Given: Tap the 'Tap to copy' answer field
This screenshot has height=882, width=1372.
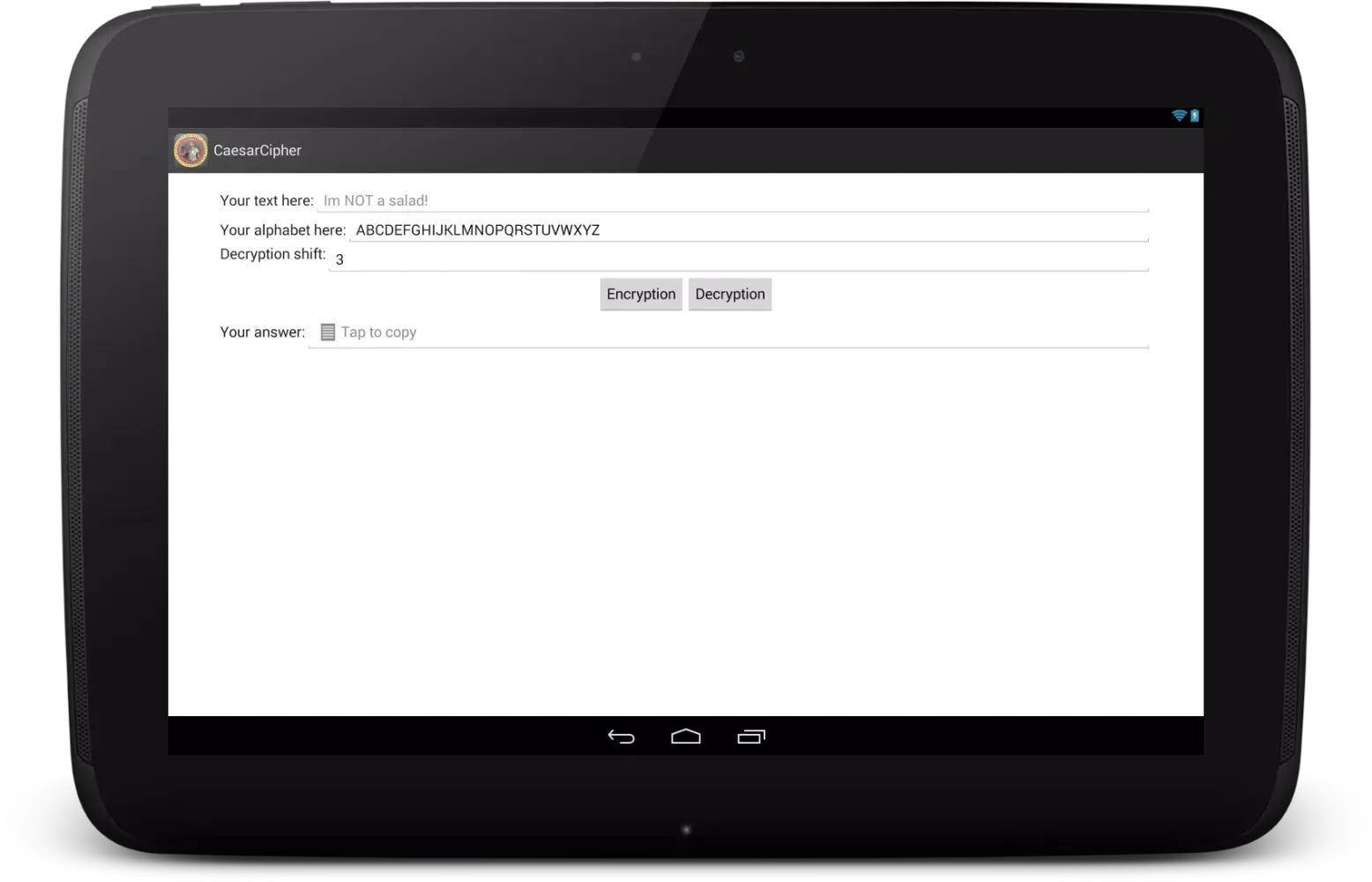Looking at the screenshot, I should click(x=728, y=333).
